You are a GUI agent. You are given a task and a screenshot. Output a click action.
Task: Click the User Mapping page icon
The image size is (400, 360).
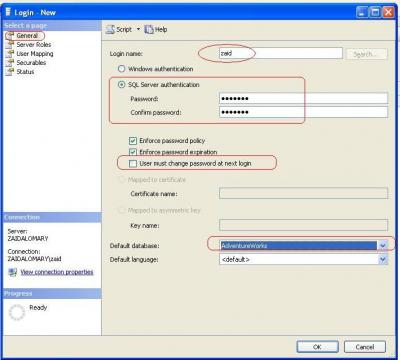point(10,54)
